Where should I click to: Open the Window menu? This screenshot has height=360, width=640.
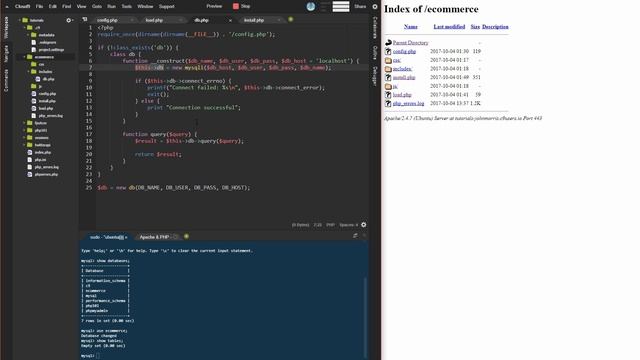pyautogui.click(x=145, y=7)
